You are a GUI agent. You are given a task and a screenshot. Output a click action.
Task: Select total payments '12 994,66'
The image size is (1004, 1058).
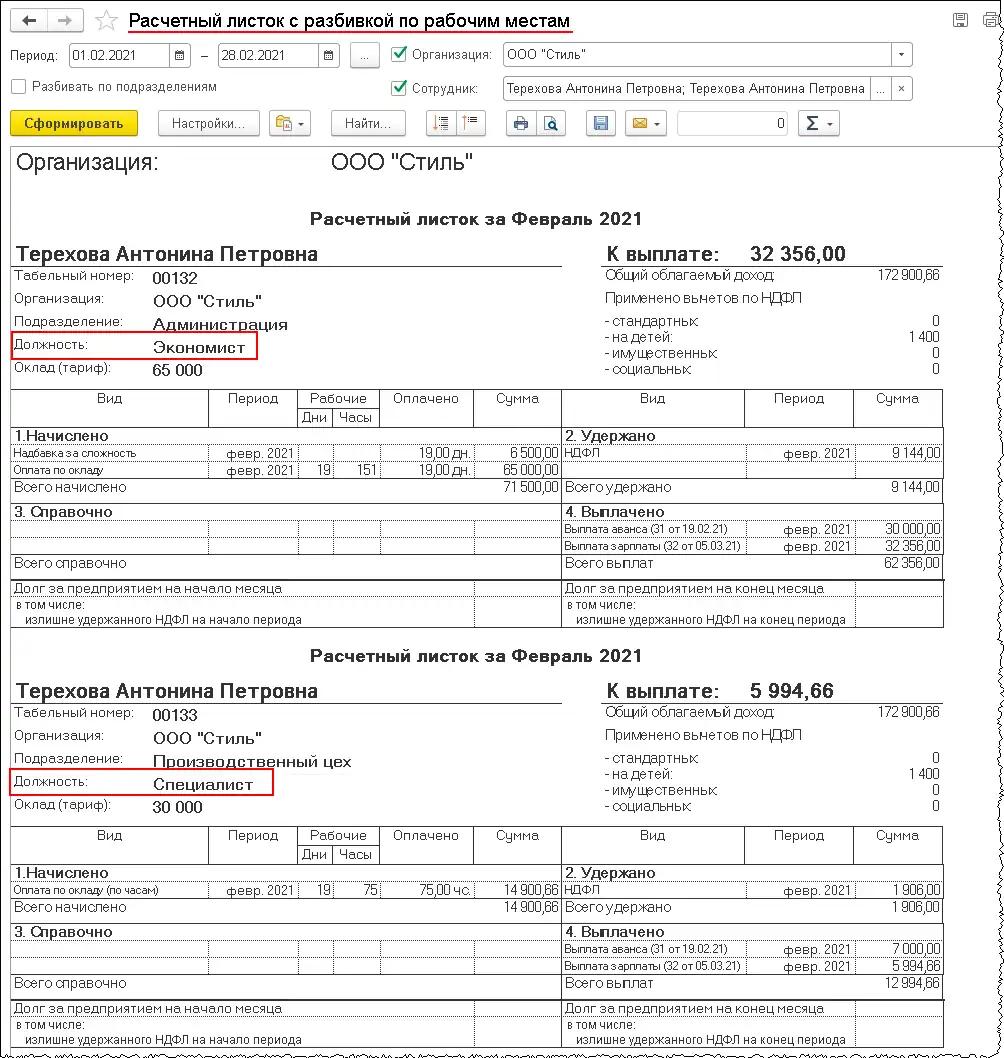(912, 983)
